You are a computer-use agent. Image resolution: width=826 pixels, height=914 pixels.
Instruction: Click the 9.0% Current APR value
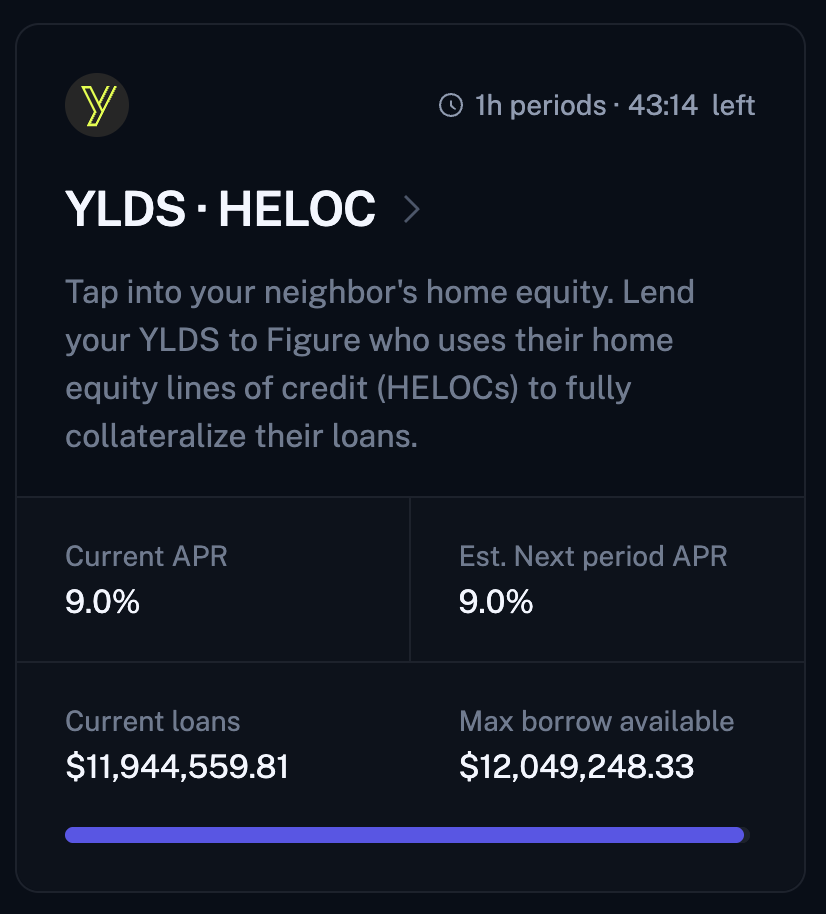click(x=103, y=602)
